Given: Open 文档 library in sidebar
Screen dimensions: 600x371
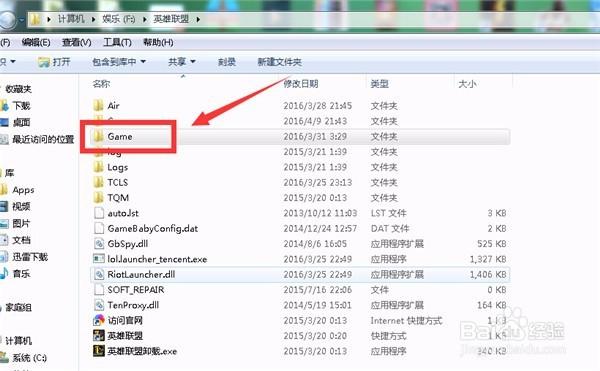Looking at the screenshot, I should click(x=21, y=240).
